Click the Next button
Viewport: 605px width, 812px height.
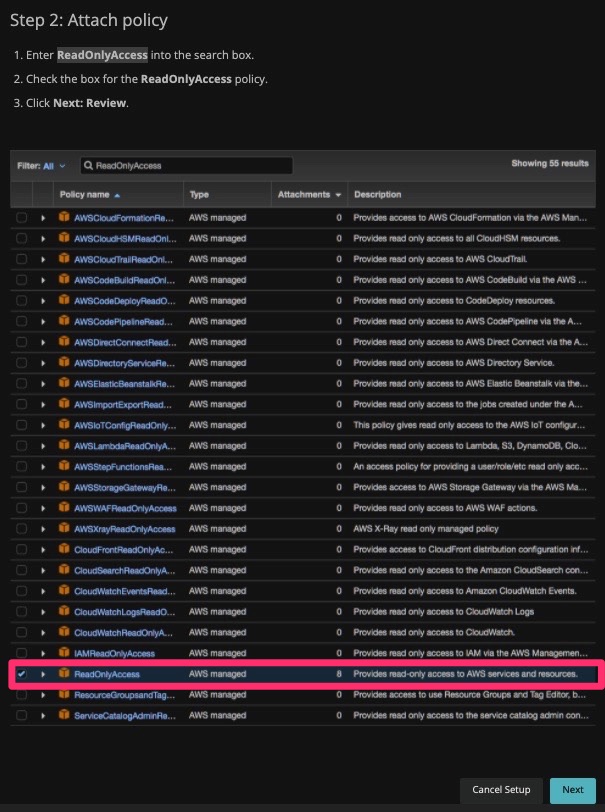572,790
